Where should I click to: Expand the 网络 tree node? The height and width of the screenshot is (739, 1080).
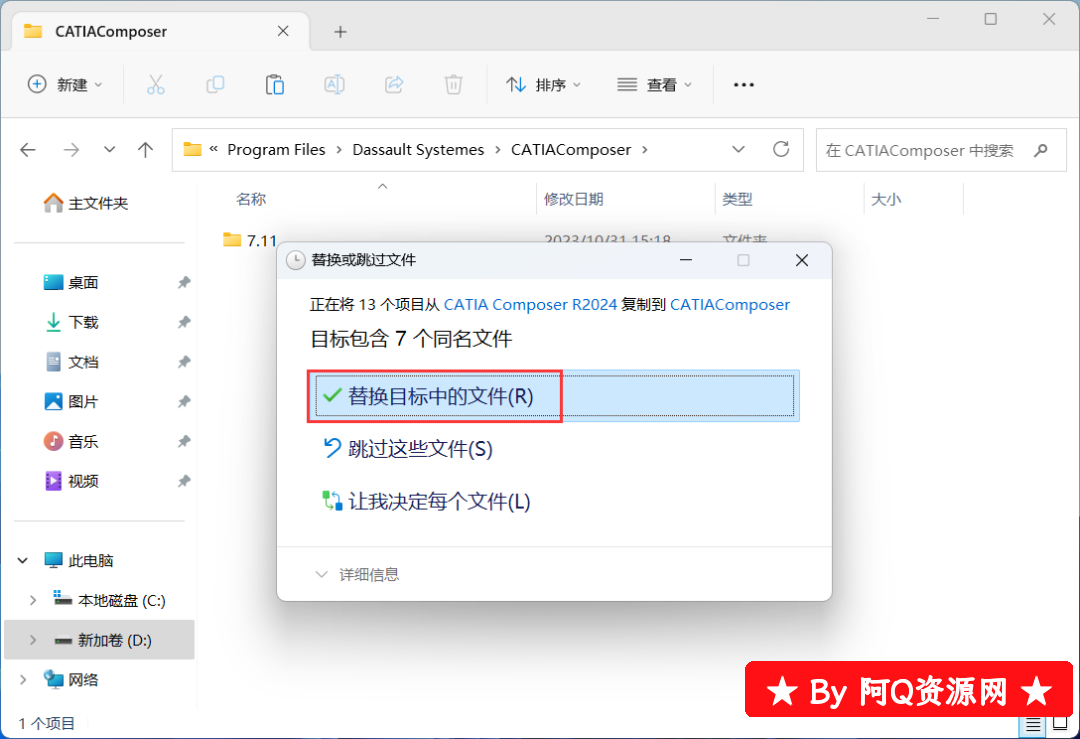[x=23, y=680]
